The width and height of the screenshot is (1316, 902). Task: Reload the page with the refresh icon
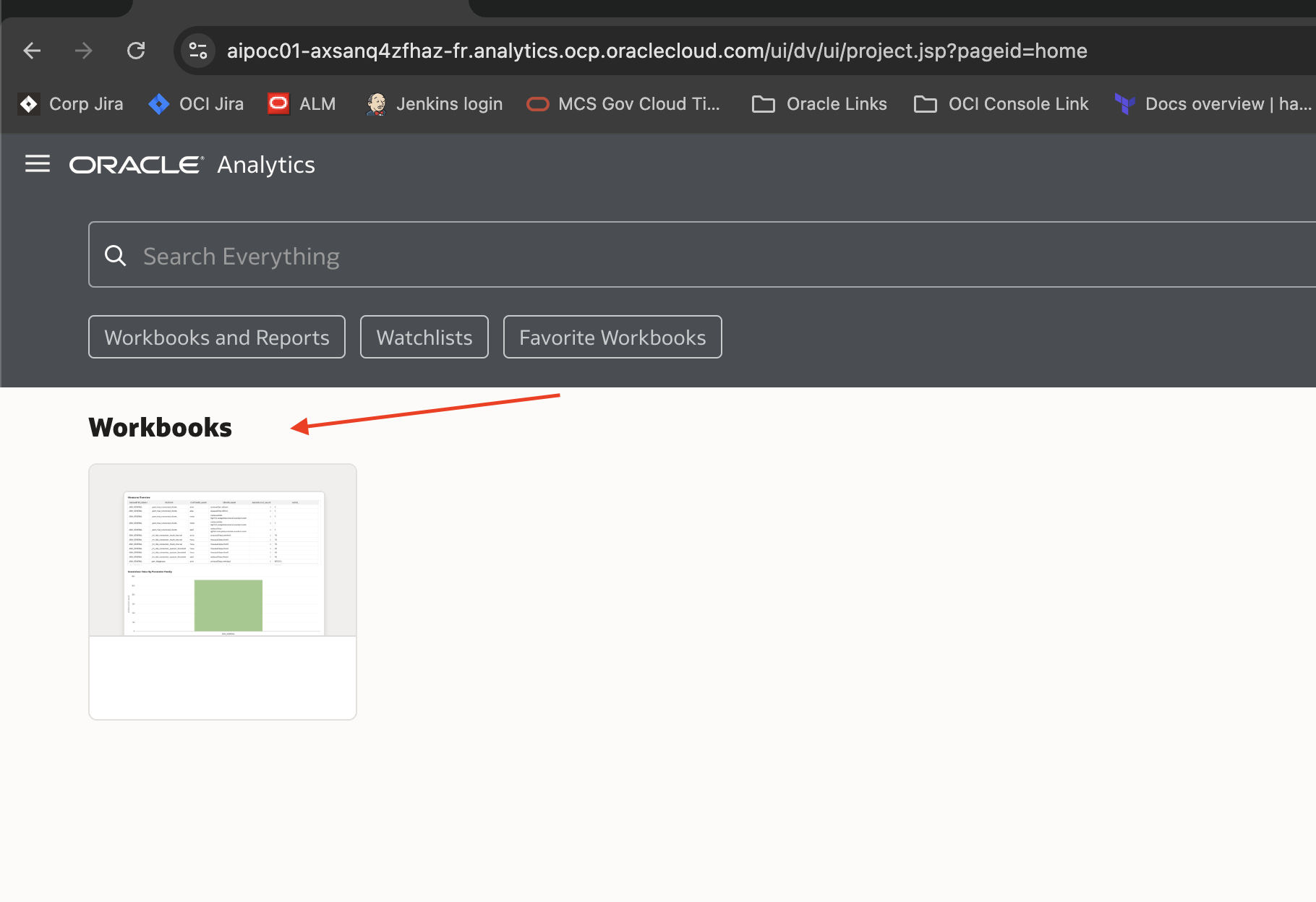136,51
